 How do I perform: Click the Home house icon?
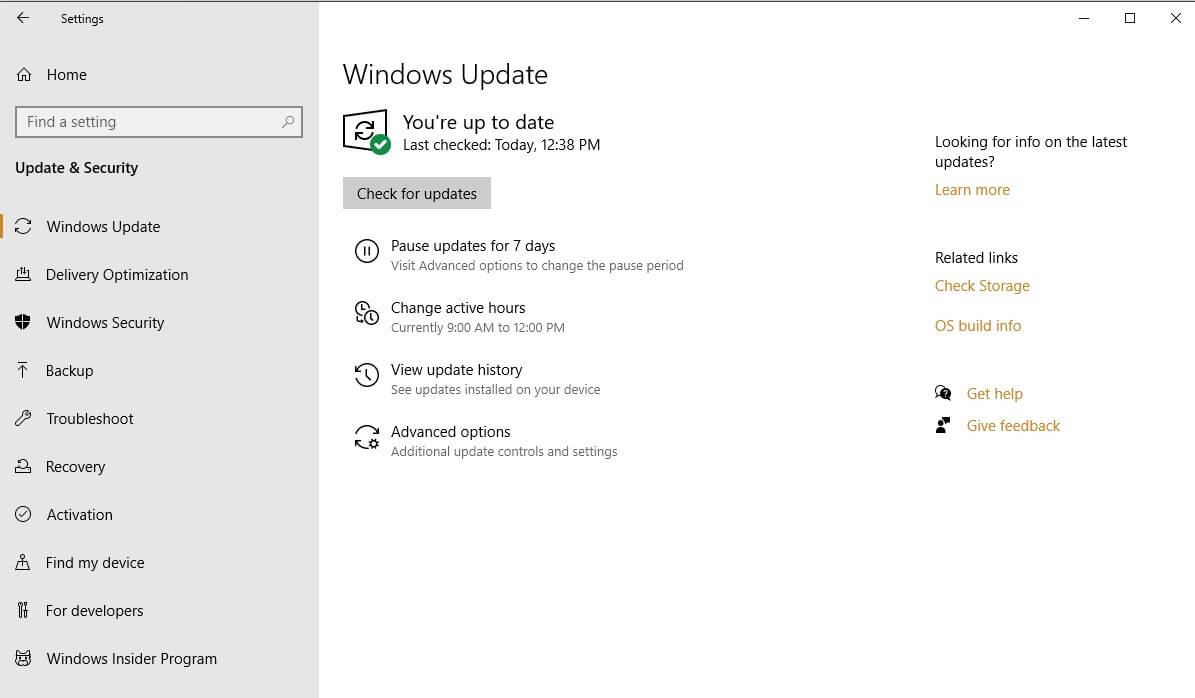point(24,75)
